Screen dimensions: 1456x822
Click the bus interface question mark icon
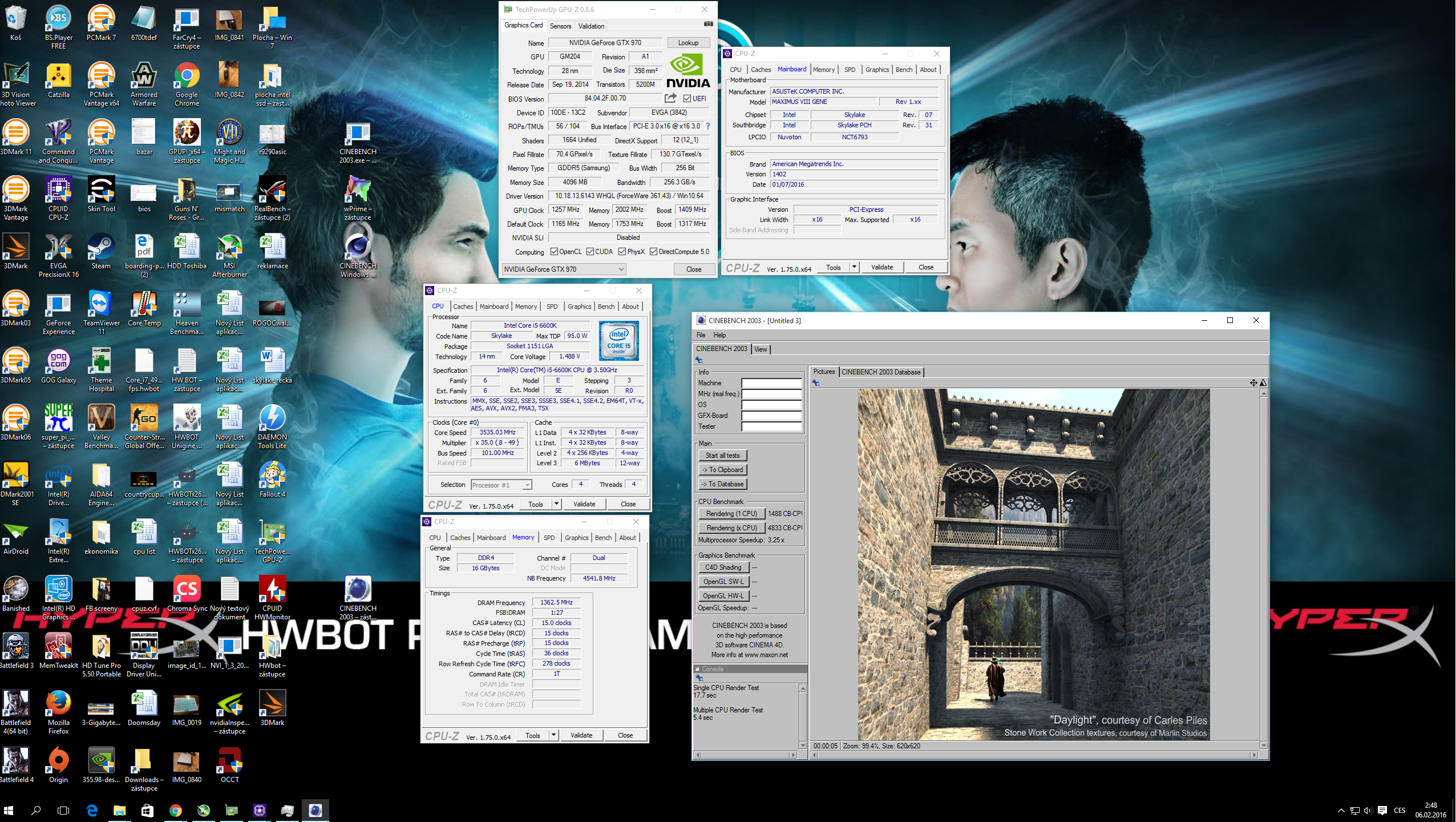[x=708, y=126]
